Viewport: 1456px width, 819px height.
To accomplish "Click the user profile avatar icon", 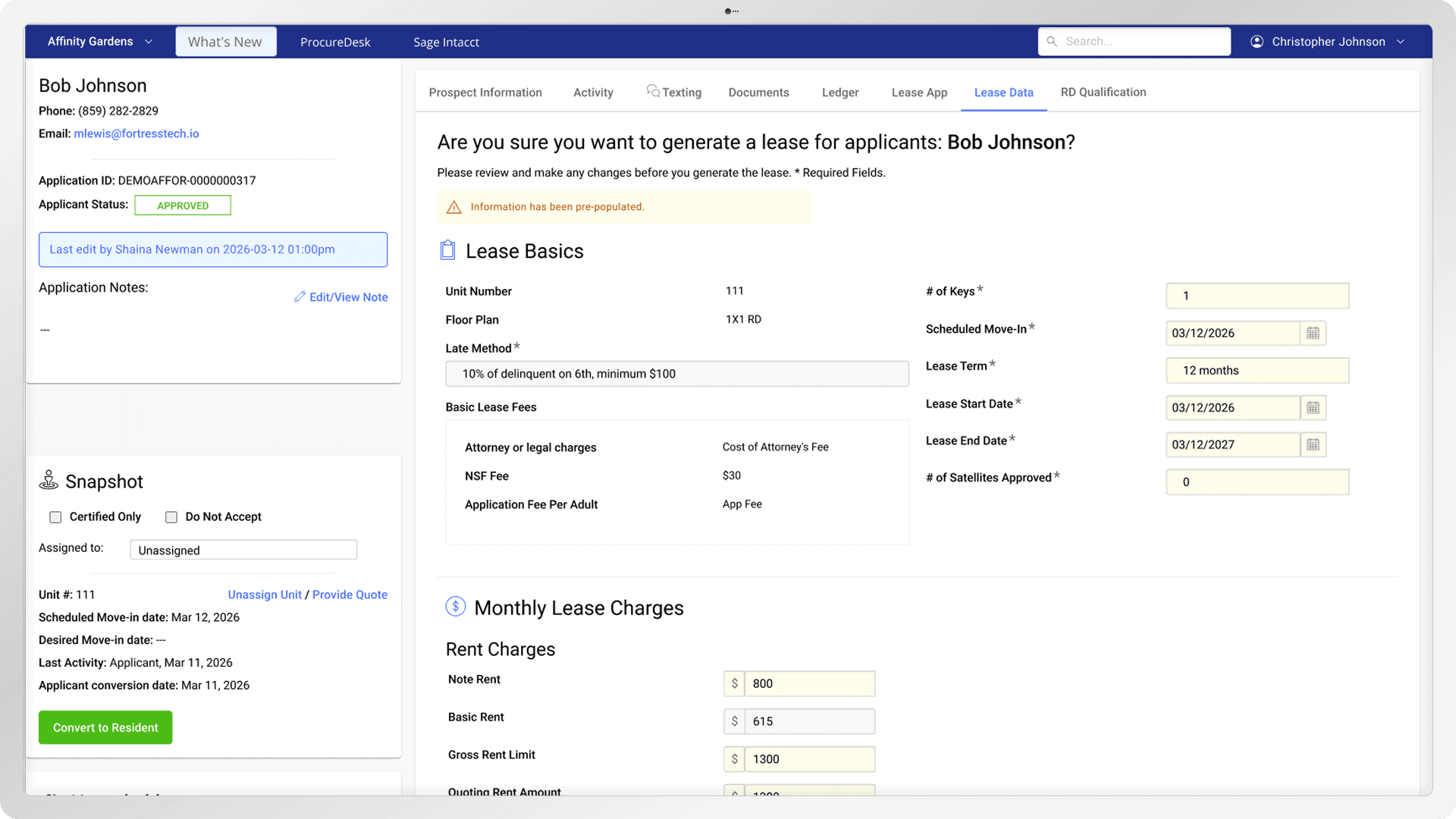I will click(x=1257, y=42).
